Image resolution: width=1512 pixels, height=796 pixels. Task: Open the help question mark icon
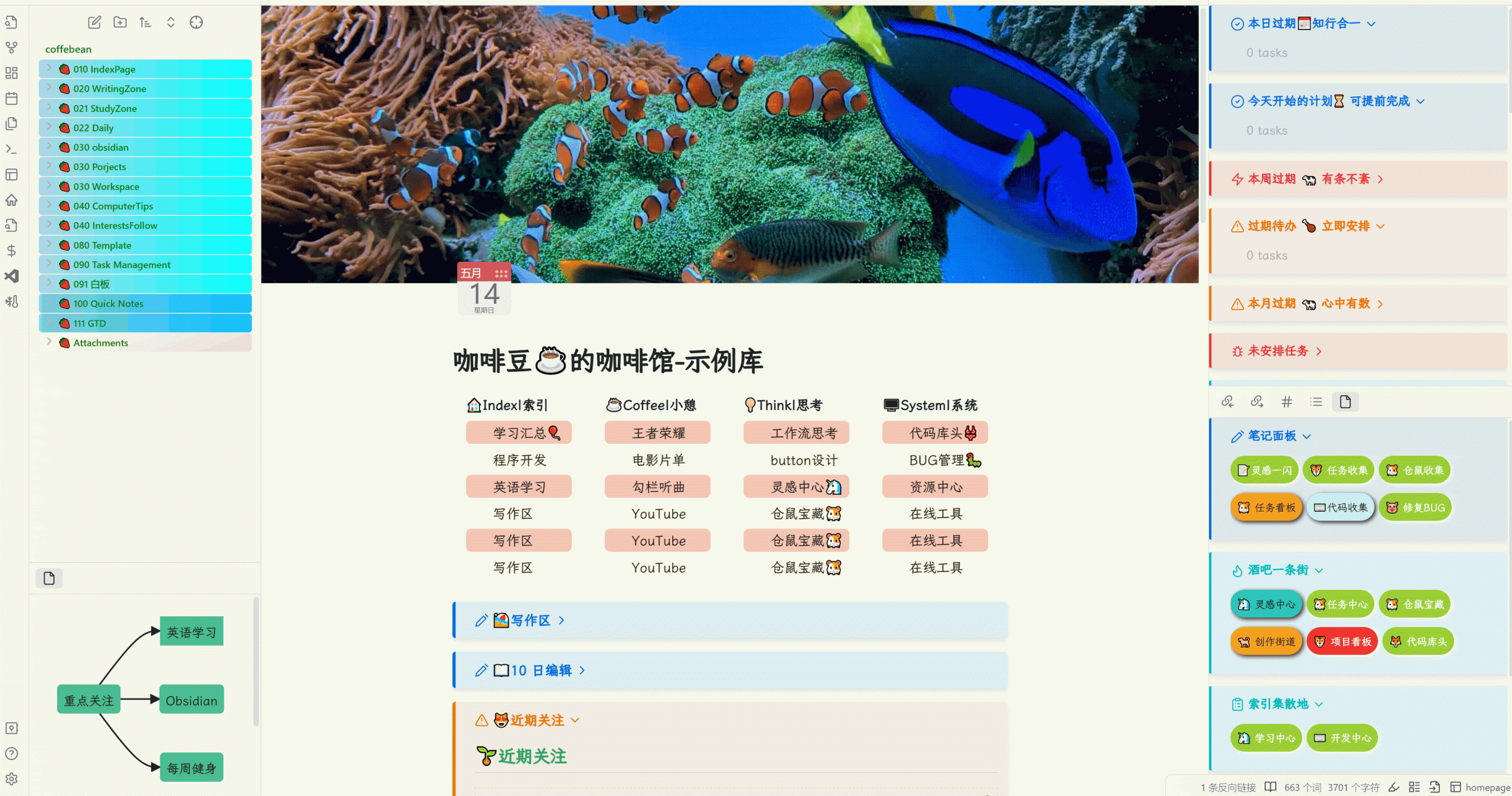point(11,753)
